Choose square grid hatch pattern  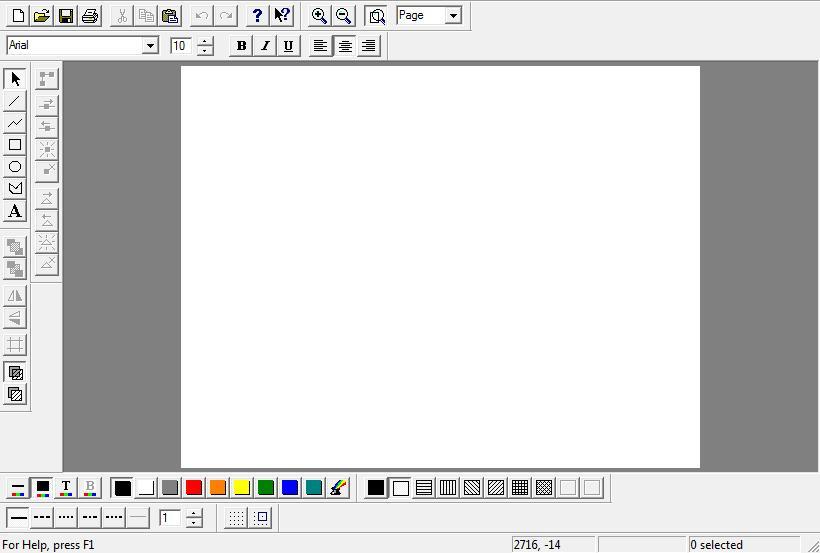(x=520, y=488)
